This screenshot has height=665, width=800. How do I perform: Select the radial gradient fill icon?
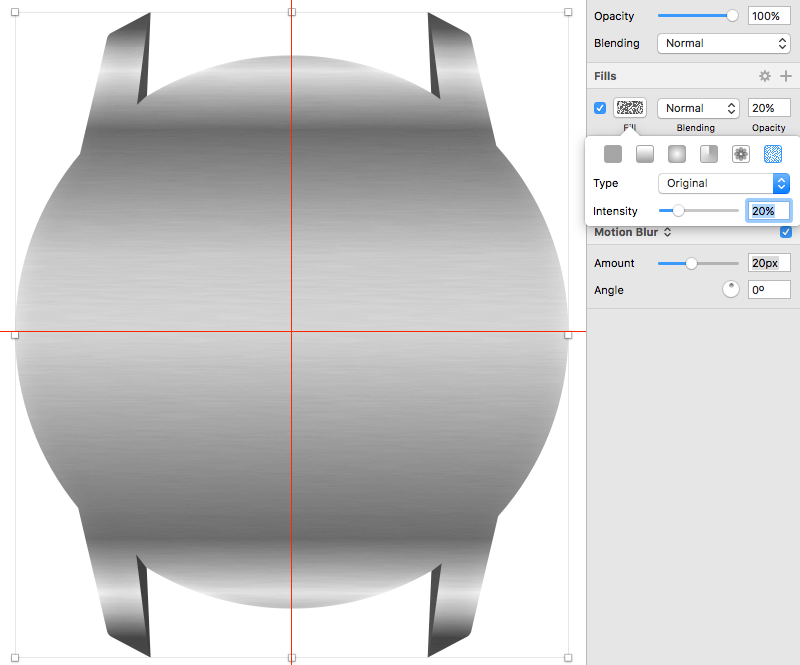click(677, 154)
